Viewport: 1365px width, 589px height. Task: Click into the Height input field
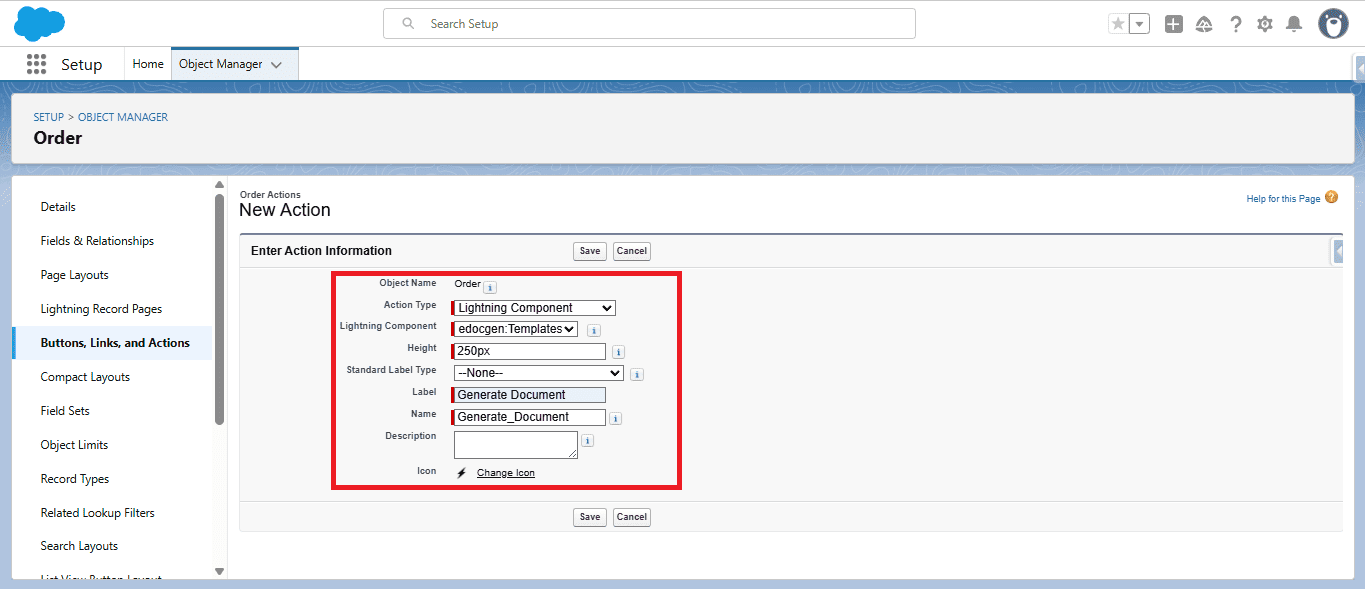pyautogui.click(x=529, y=351)
